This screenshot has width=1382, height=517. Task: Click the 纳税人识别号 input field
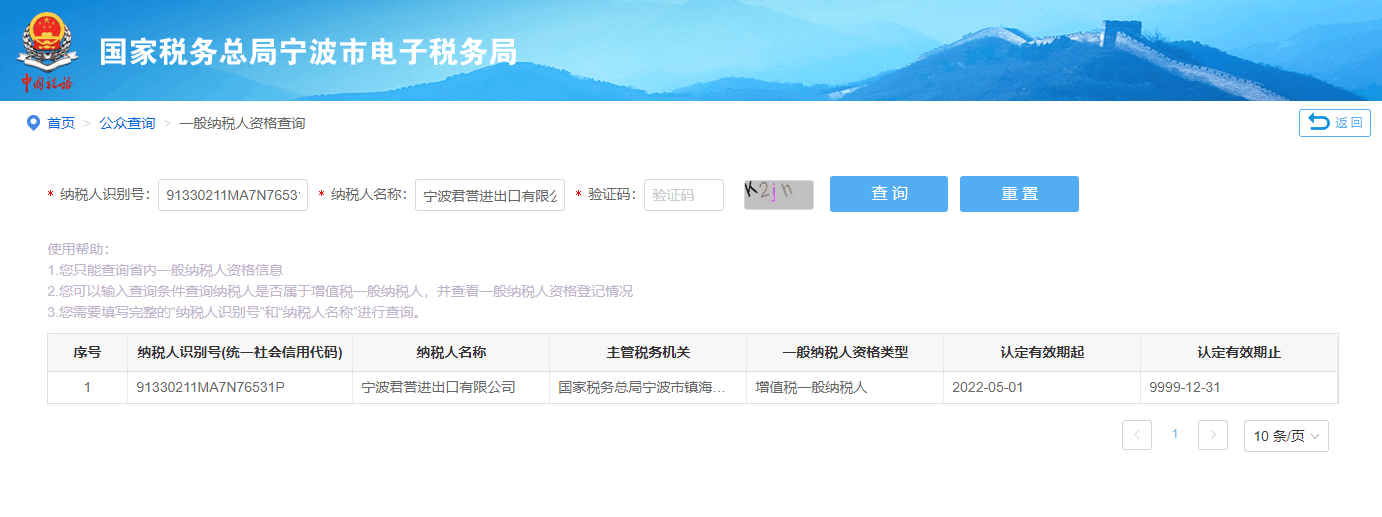(232, 195)
